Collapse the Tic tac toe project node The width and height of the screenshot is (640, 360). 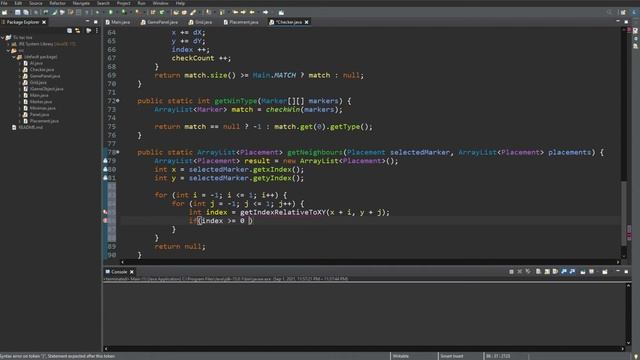(x=3, y=38)
